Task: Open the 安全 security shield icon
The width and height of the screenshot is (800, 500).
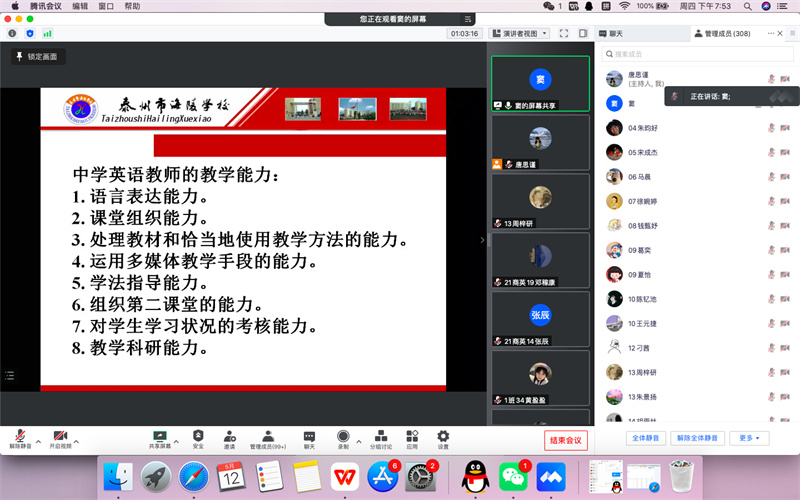Action: pyautogui.click(x=198, y=436)
